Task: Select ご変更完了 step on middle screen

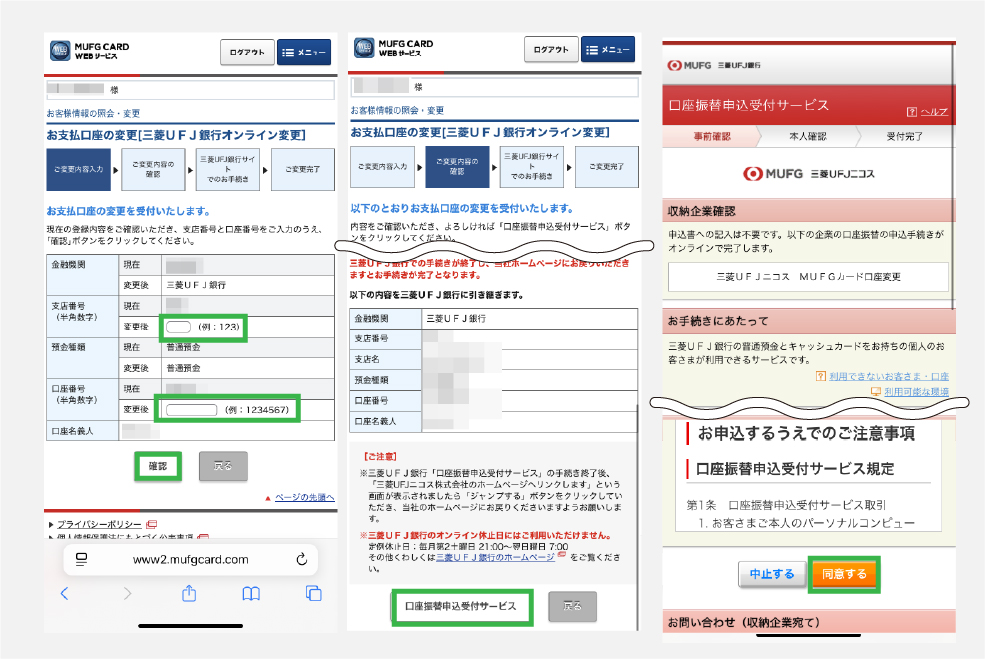Action: [x=607, y=166]
